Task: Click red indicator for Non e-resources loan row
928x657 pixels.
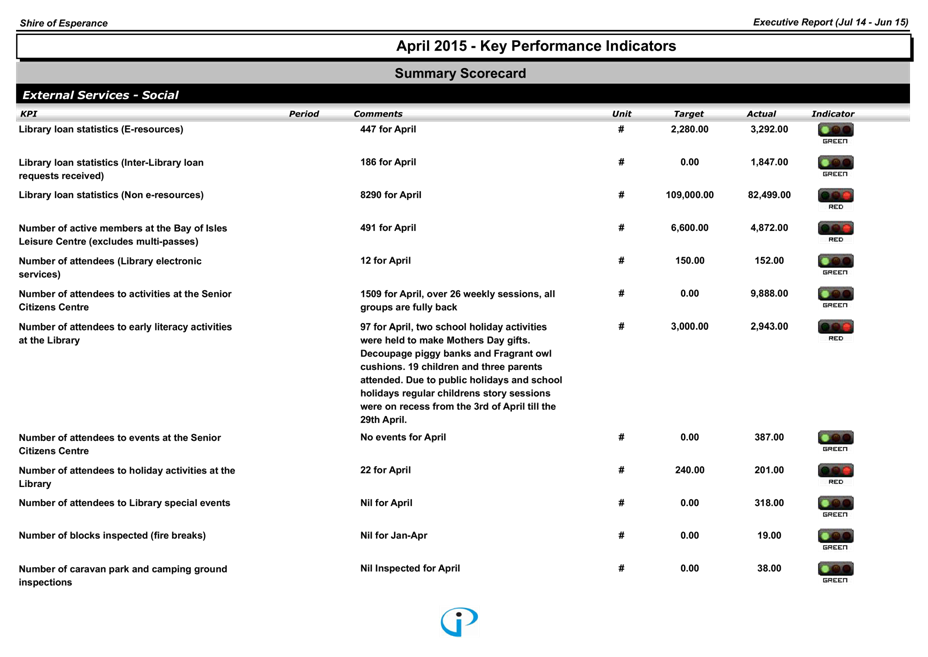Action: pyautogui.click(x=835, y=195)
